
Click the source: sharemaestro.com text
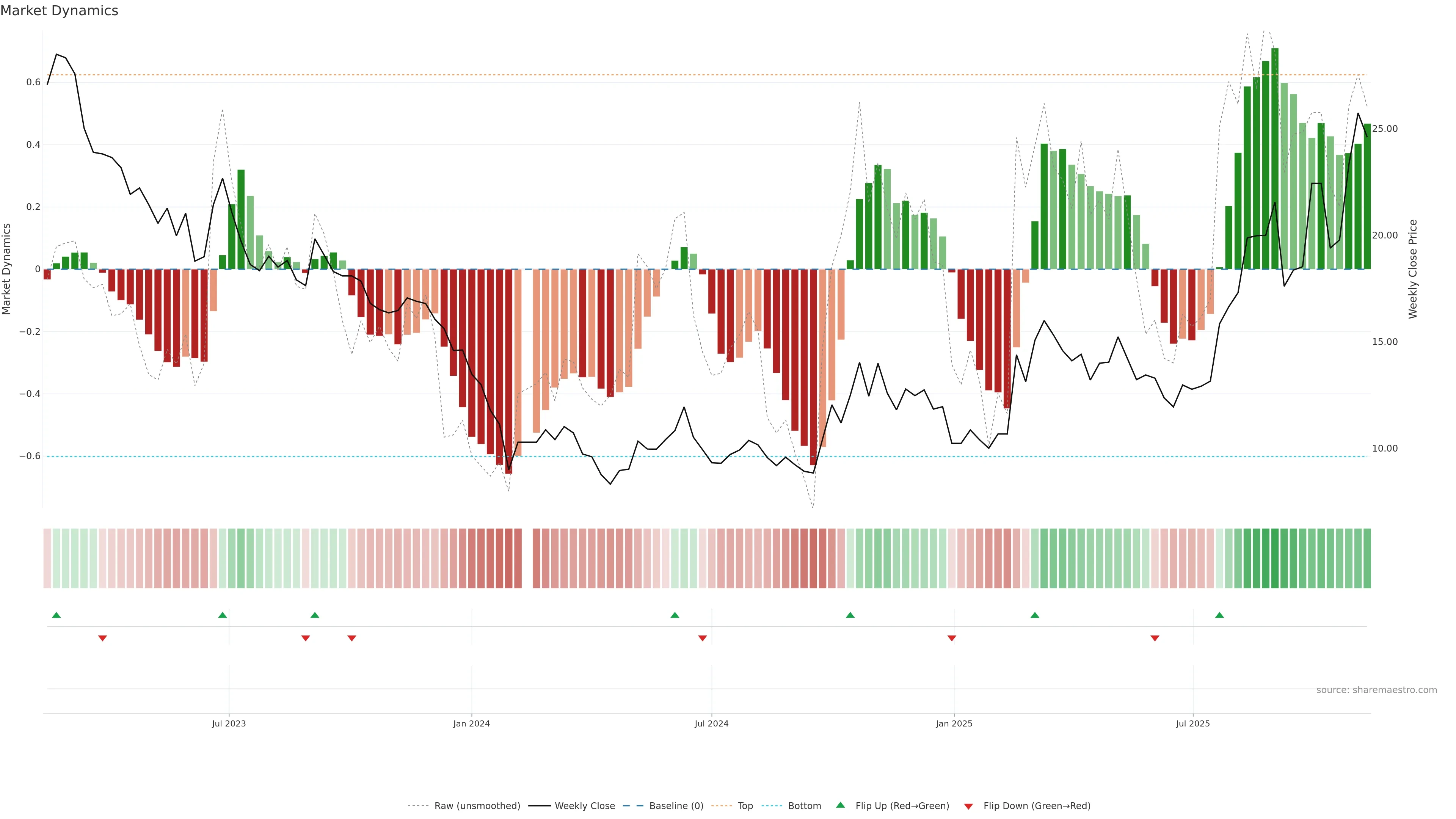pos(1376,690)
